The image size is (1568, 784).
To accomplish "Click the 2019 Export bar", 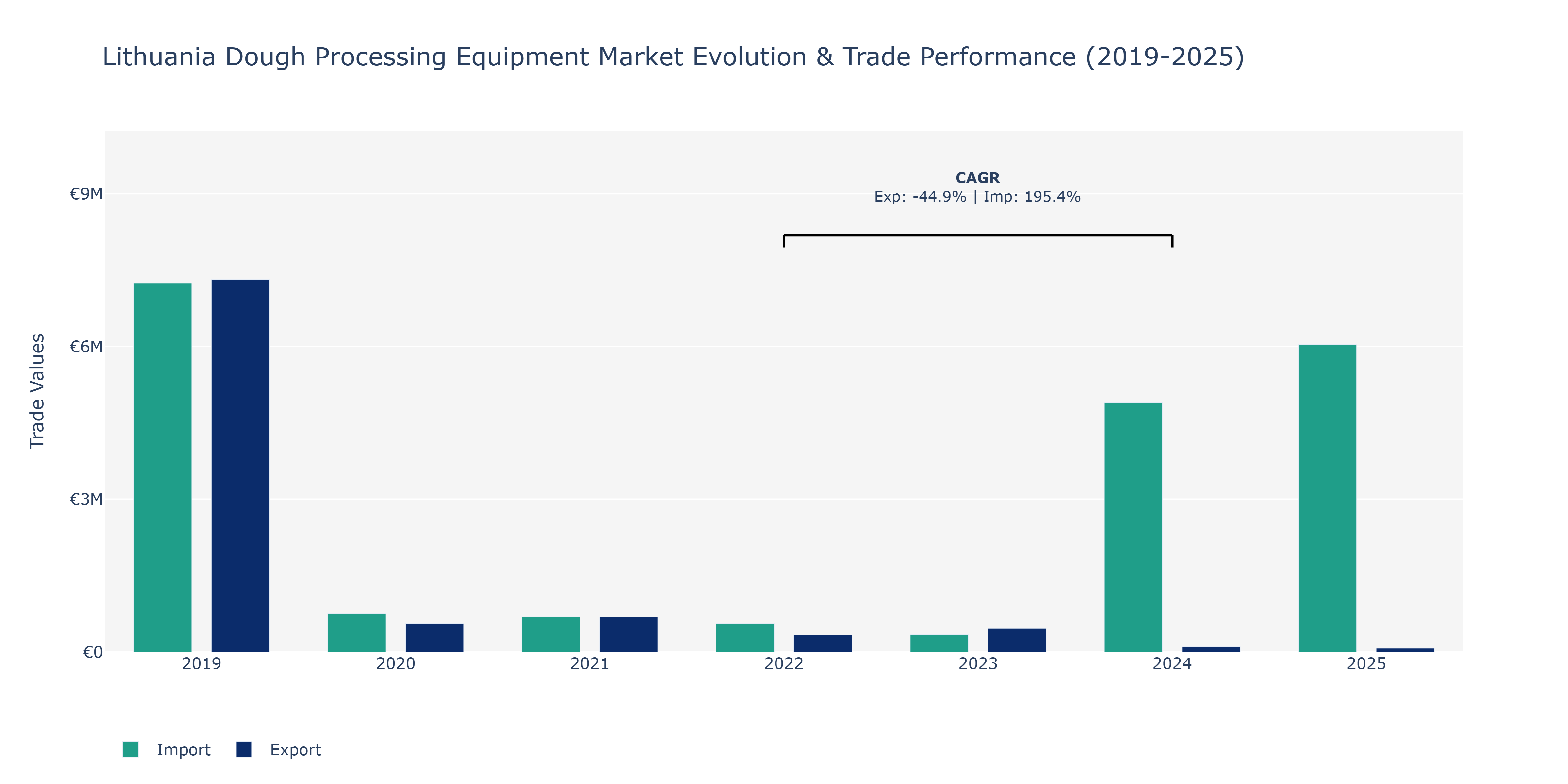I will pos(240,465).
